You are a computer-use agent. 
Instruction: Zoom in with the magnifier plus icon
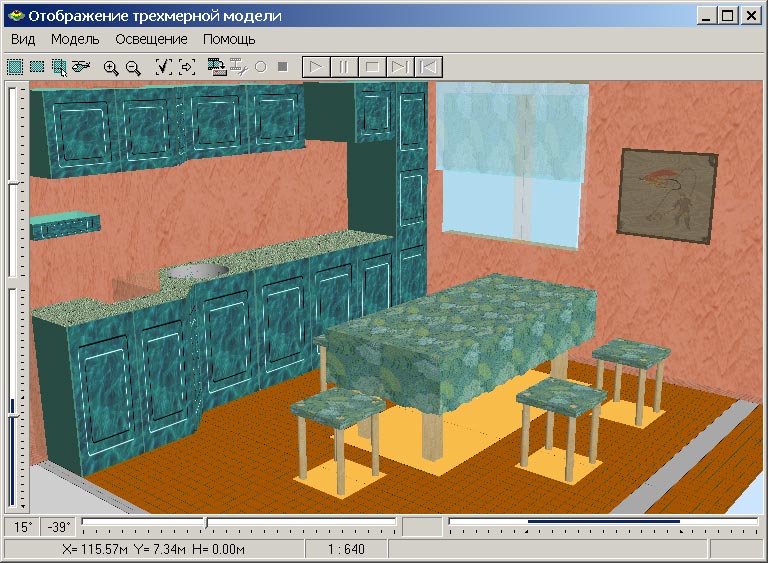click(111, 68)
